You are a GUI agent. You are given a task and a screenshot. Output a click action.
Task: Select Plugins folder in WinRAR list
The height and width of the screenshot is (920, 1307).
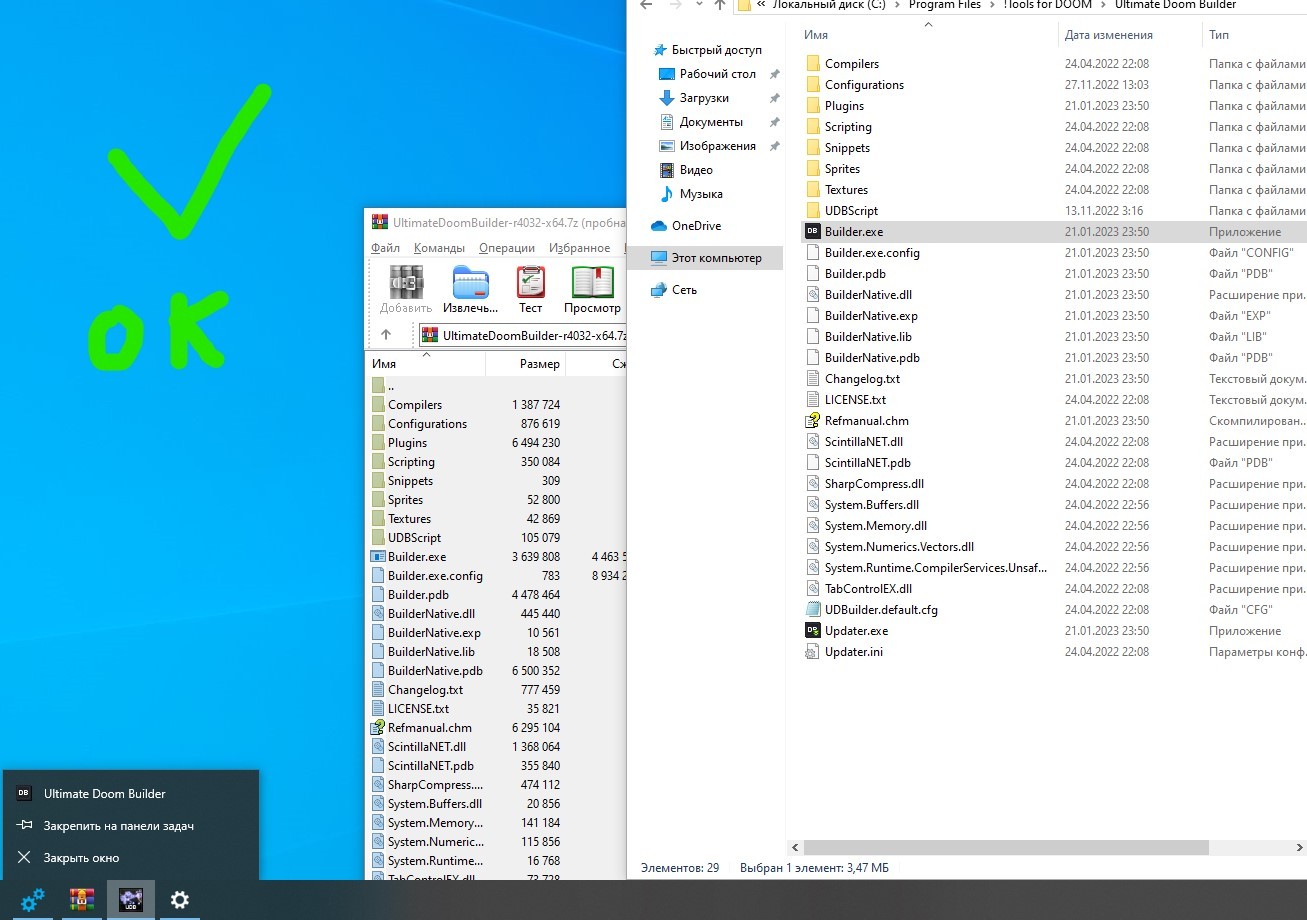[407, 443]
